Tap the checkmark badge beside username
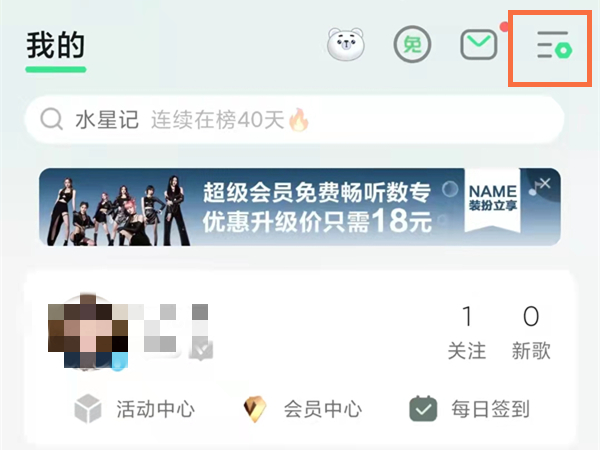The height and width of the screenshot is (450, 600). pos(201,349)
